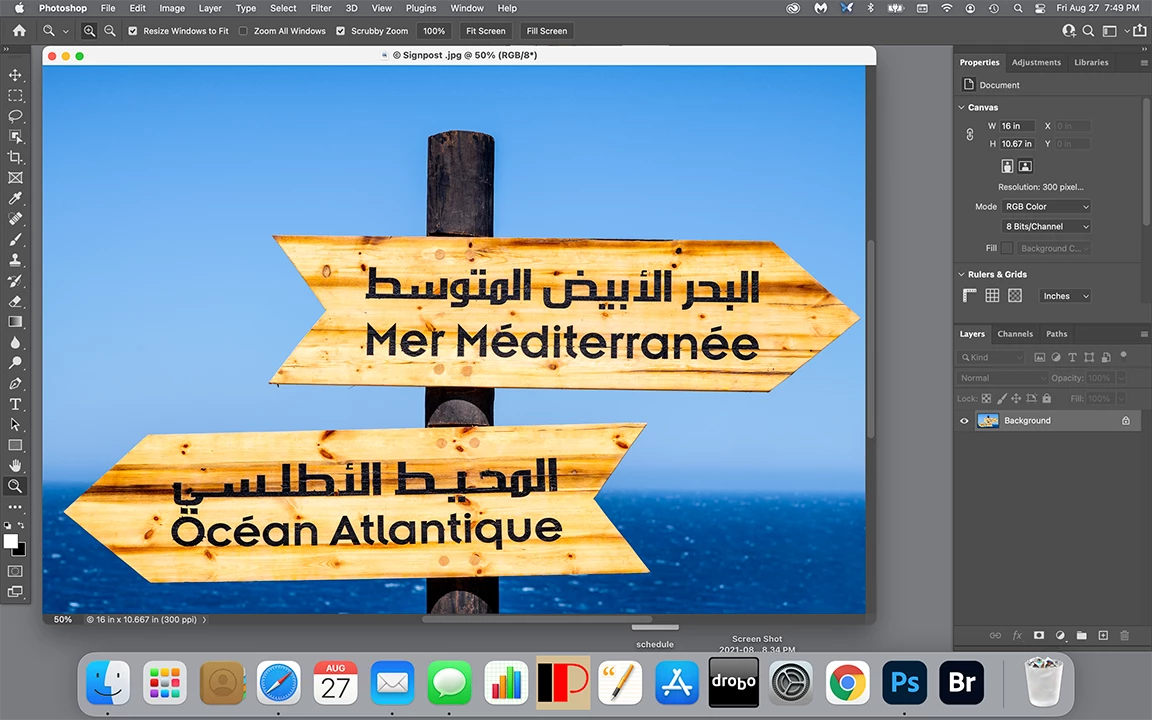This screenshot has height=720, width=1152.
Task: Open Zoom tool preset picker arrow
Action: (65, 31)
